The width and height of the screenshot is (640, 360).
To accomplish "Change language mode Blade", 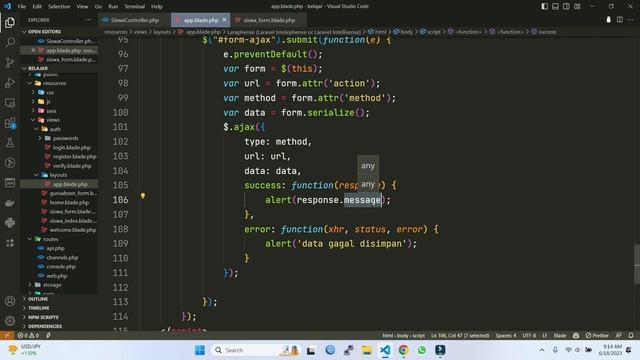I will (560, 335).
